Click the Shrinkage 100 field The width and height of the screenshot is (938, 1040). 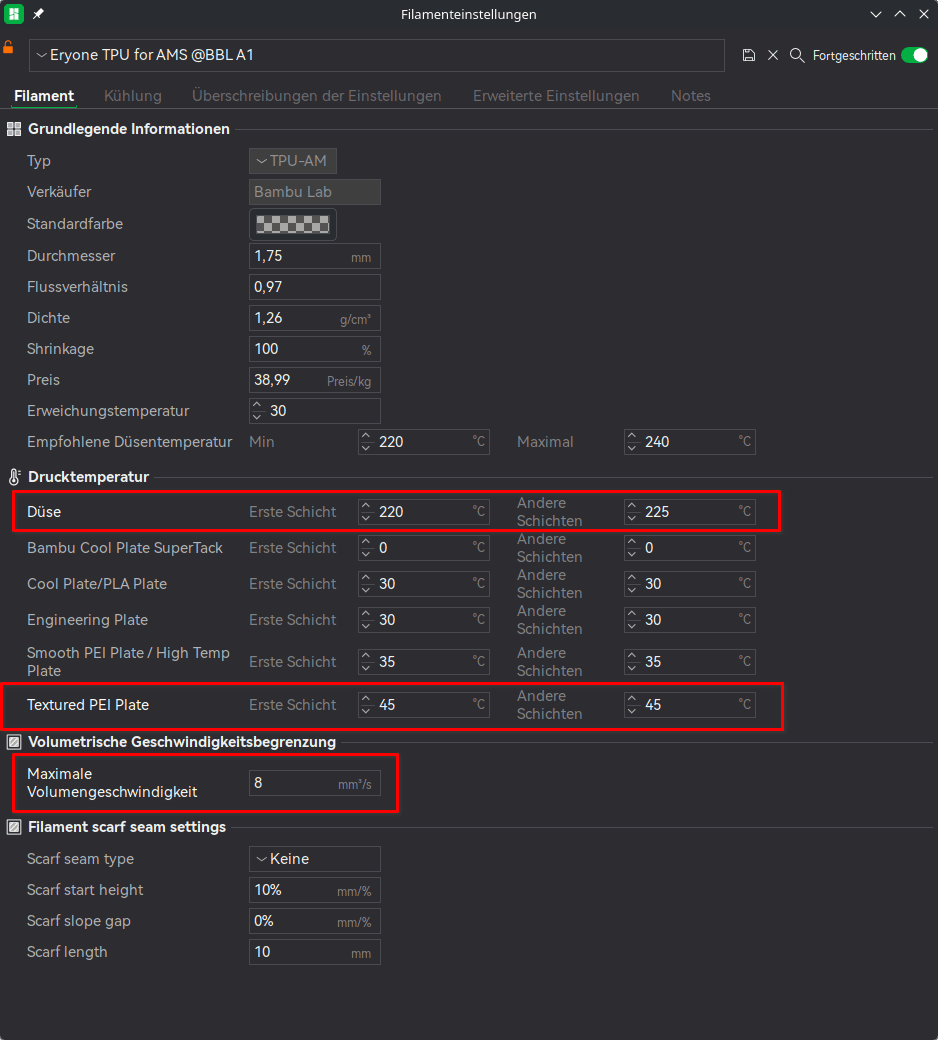coord(314,349)
